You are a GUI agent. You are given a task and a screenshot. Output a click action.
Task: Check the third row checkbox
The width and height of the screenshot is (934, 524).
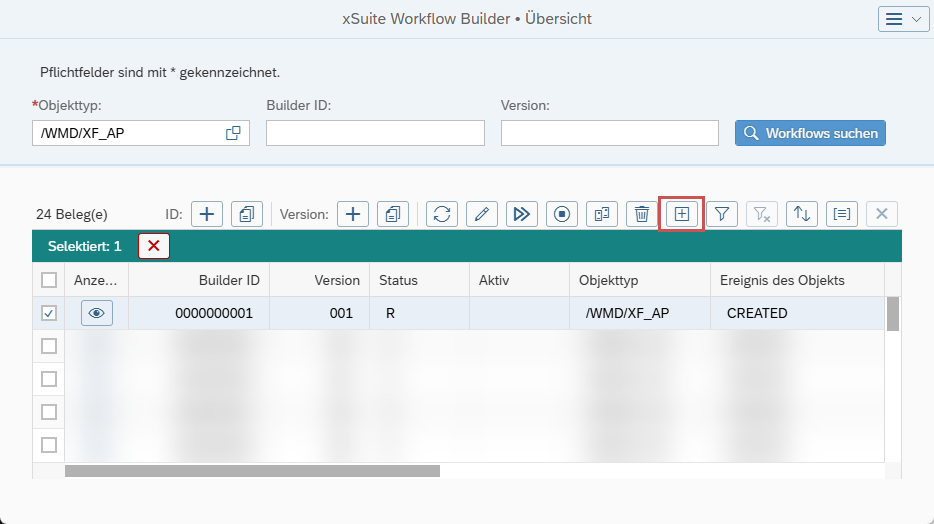pyautogui.click(x=49, y=379)
